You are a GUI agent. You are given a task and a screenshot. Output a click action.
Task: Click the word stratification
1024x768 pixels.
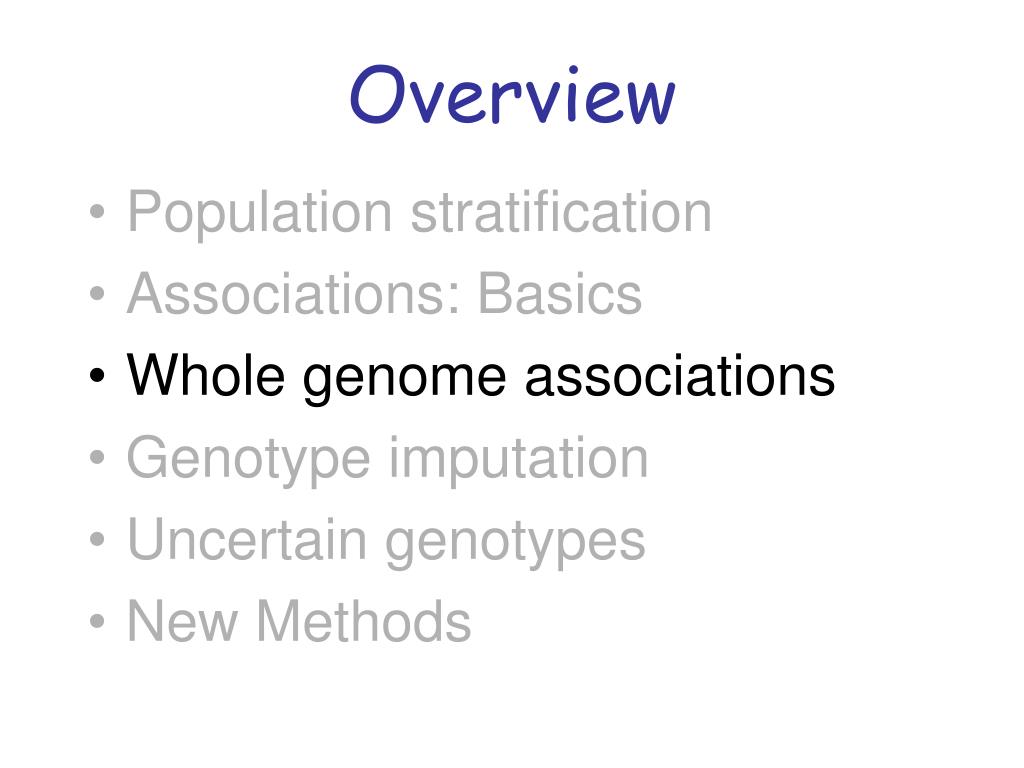(561, 211)
